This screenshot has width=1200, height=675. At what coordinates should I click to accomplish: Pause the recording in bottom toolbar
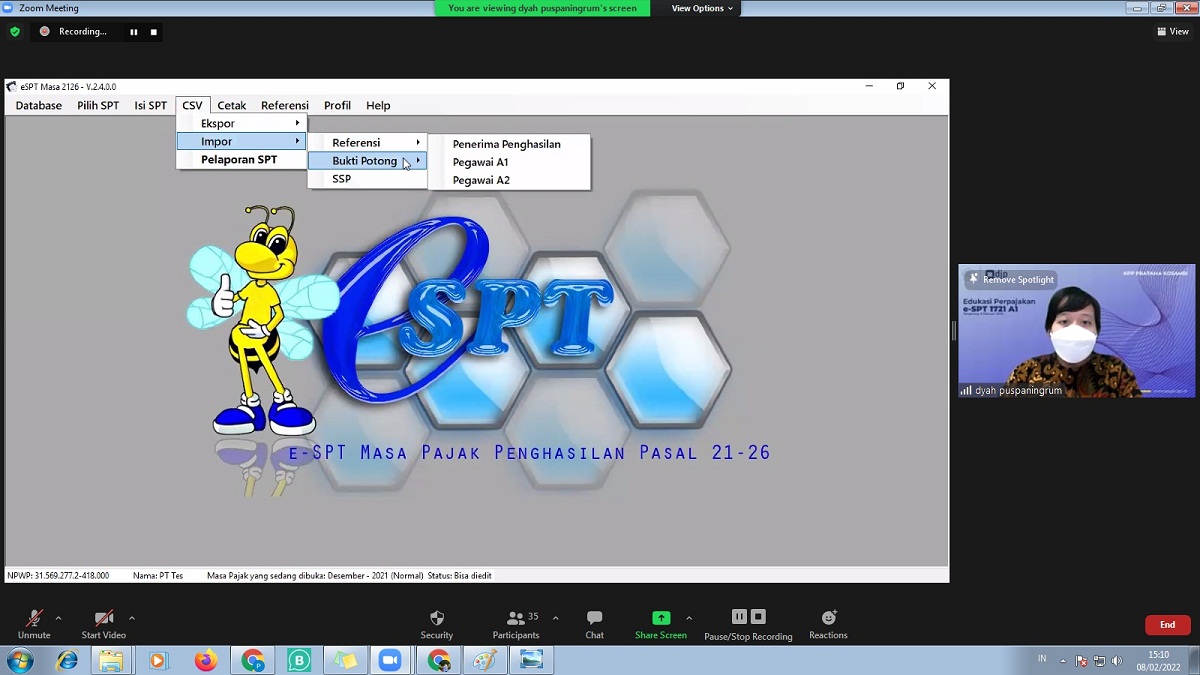[739, 617]
